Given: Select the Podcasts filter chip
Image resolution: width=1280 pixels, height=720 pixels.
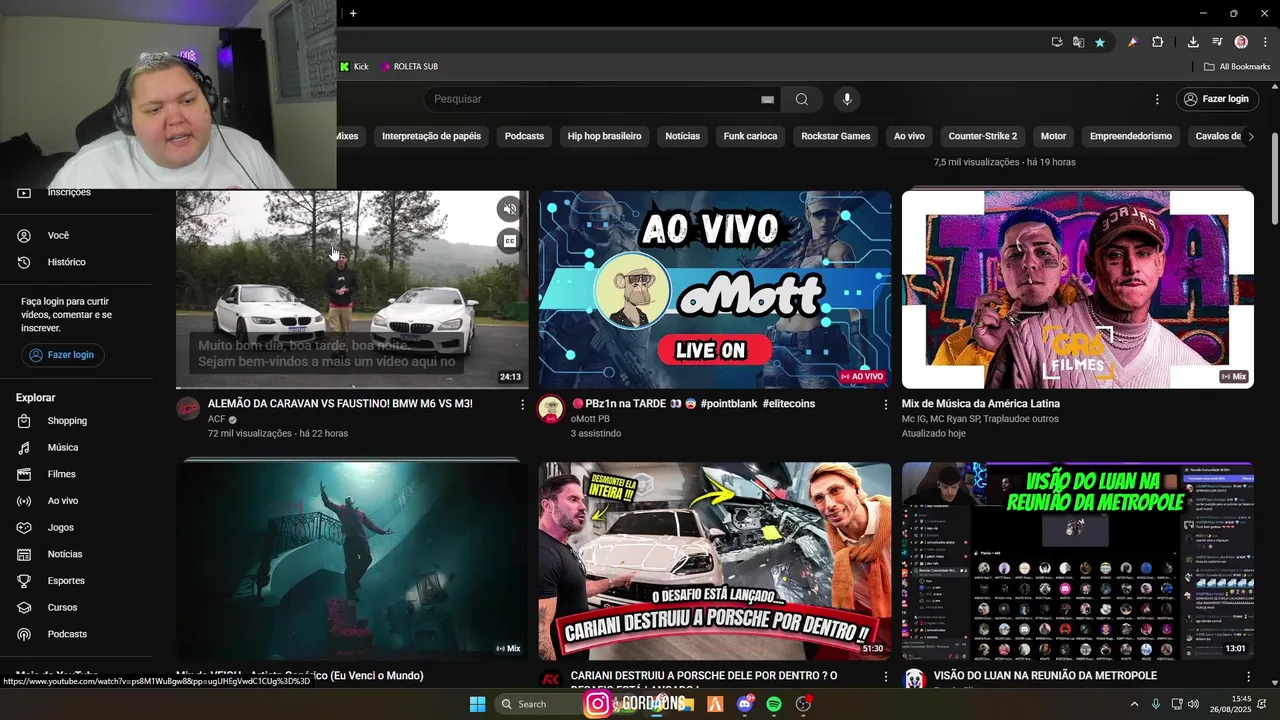Looking at the screenshot, I should (x=524, y=136).
